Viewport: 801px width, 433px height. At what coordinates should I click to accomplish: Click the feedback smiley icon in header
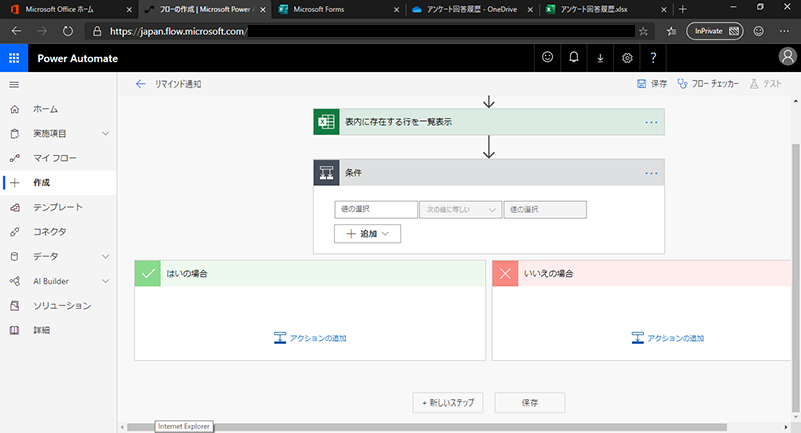pyautogui.click(x=547, y=58)
